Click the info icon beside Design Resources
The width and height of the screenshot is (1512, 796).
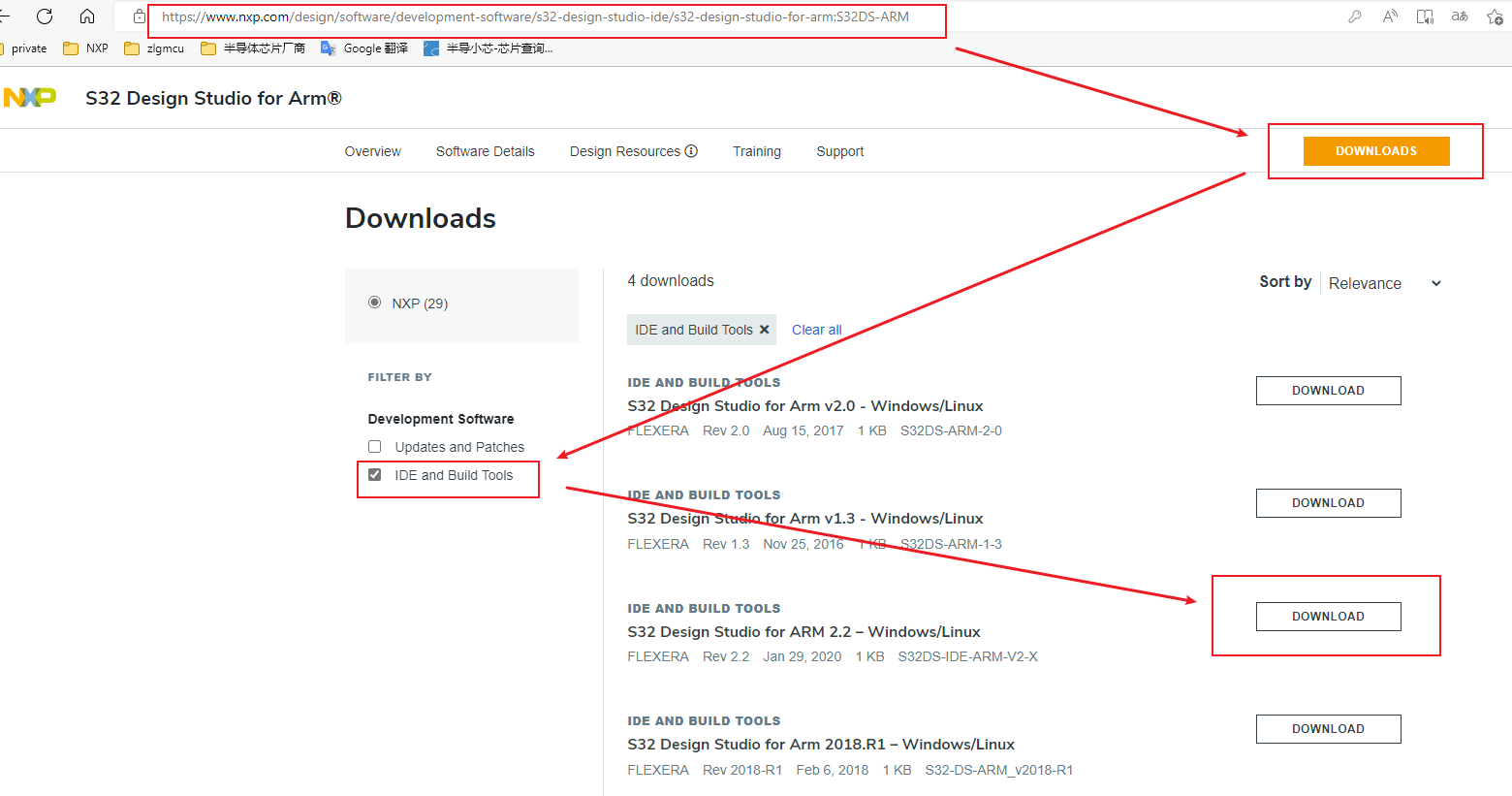click(x=691, y=151)
